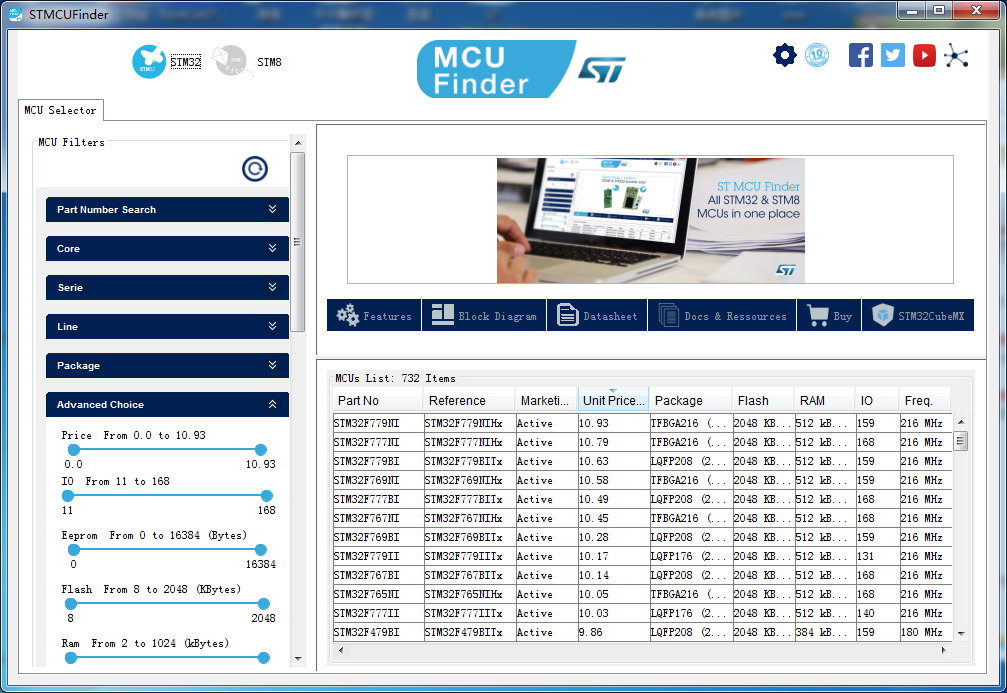The width and height of the screenshot is (1007, 693).
Task: Select the STM32F777II part row
Action: coord(642,613)
